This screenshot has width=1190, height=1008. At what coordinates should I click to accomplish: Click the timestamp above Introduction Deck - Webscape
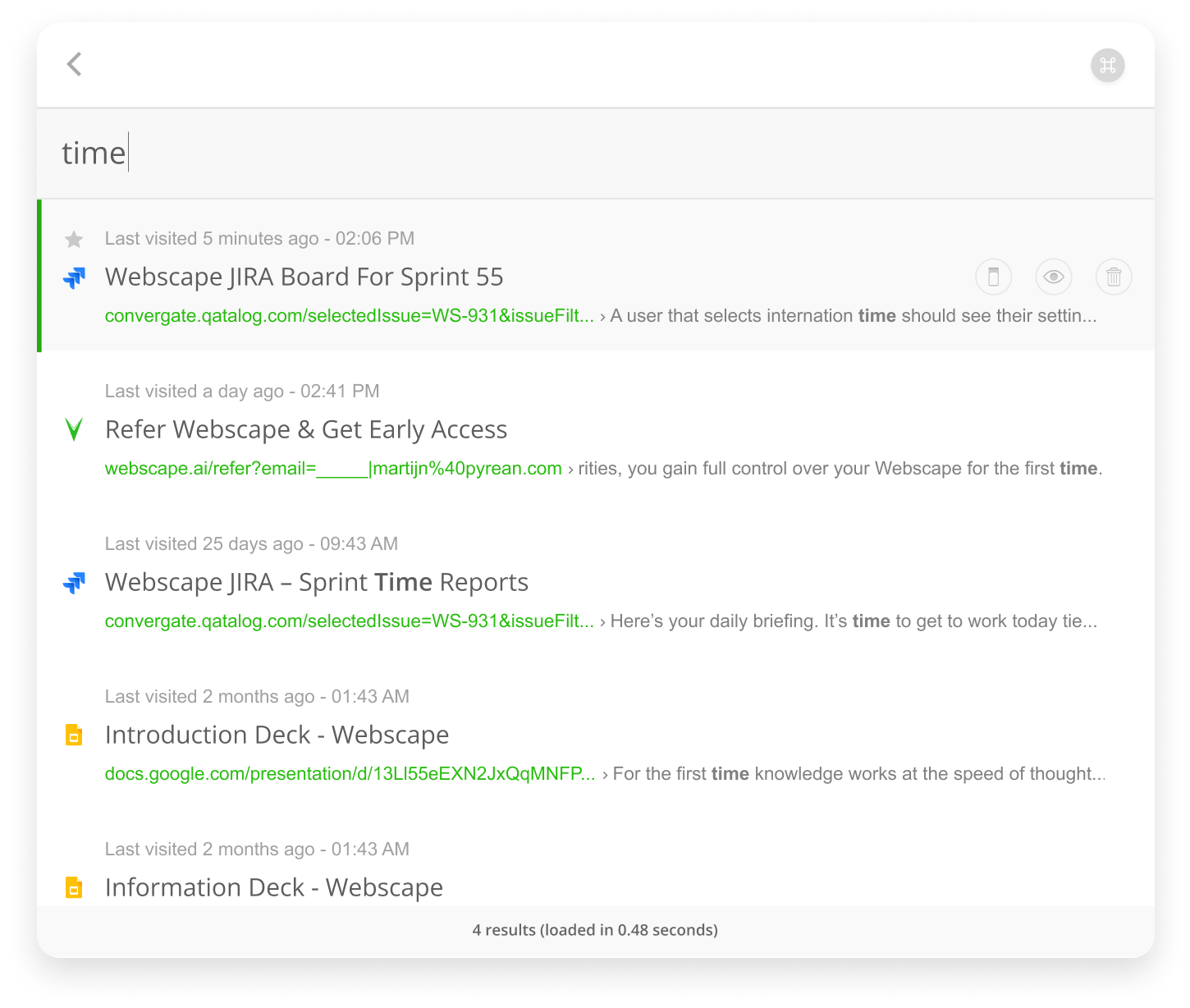257,697
